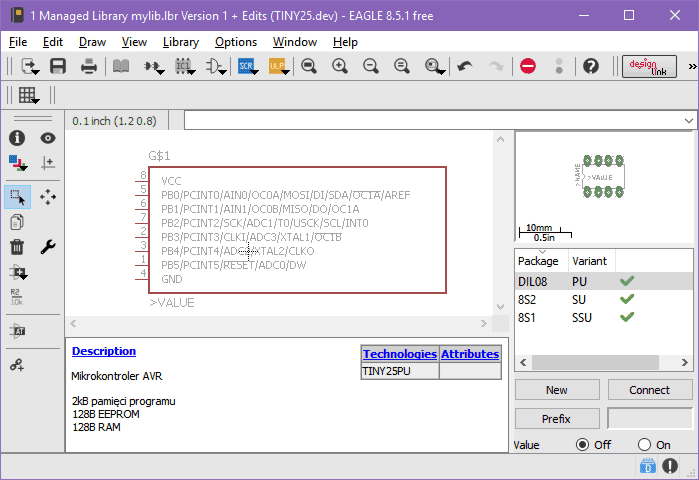699x480 pixels.
Task: Open the Change wrench tool
Action: (x=48, y=247)
